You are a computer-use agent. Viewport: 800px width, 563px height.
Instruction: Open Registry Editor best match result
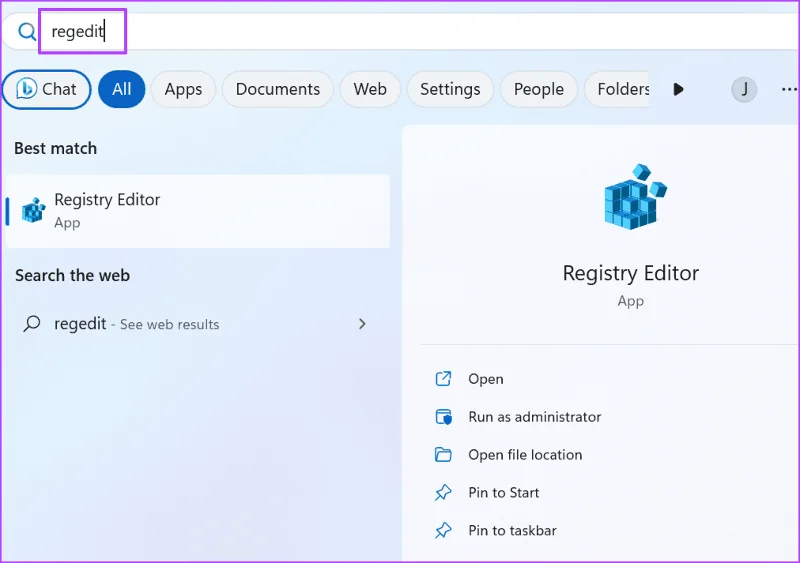click(198, 211)
